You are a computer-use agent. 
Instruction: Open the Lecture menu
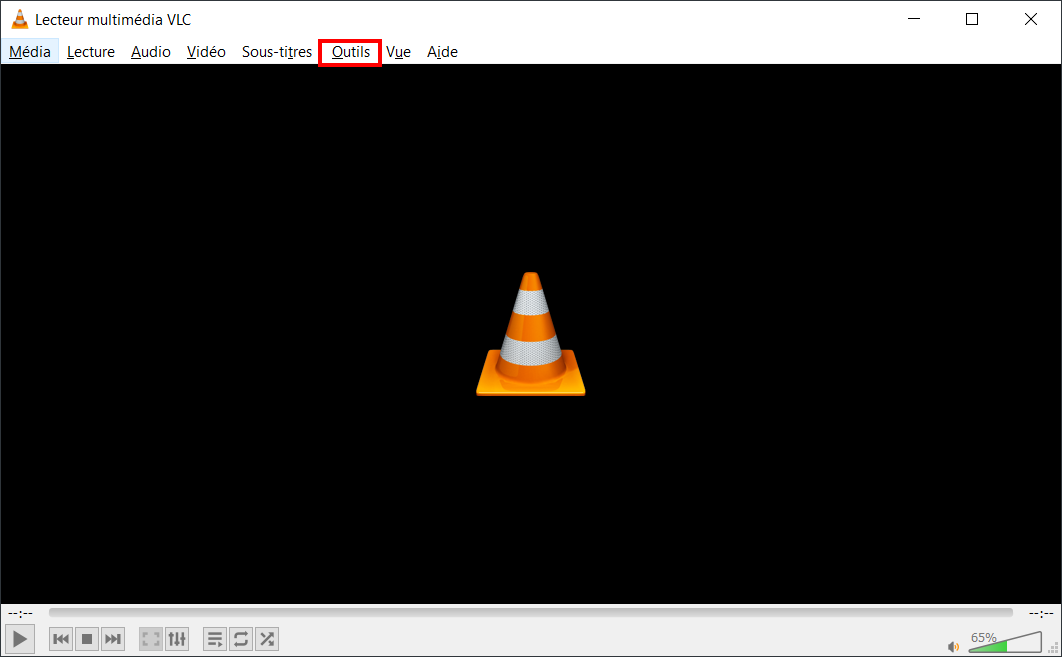(x=91, y=51)
